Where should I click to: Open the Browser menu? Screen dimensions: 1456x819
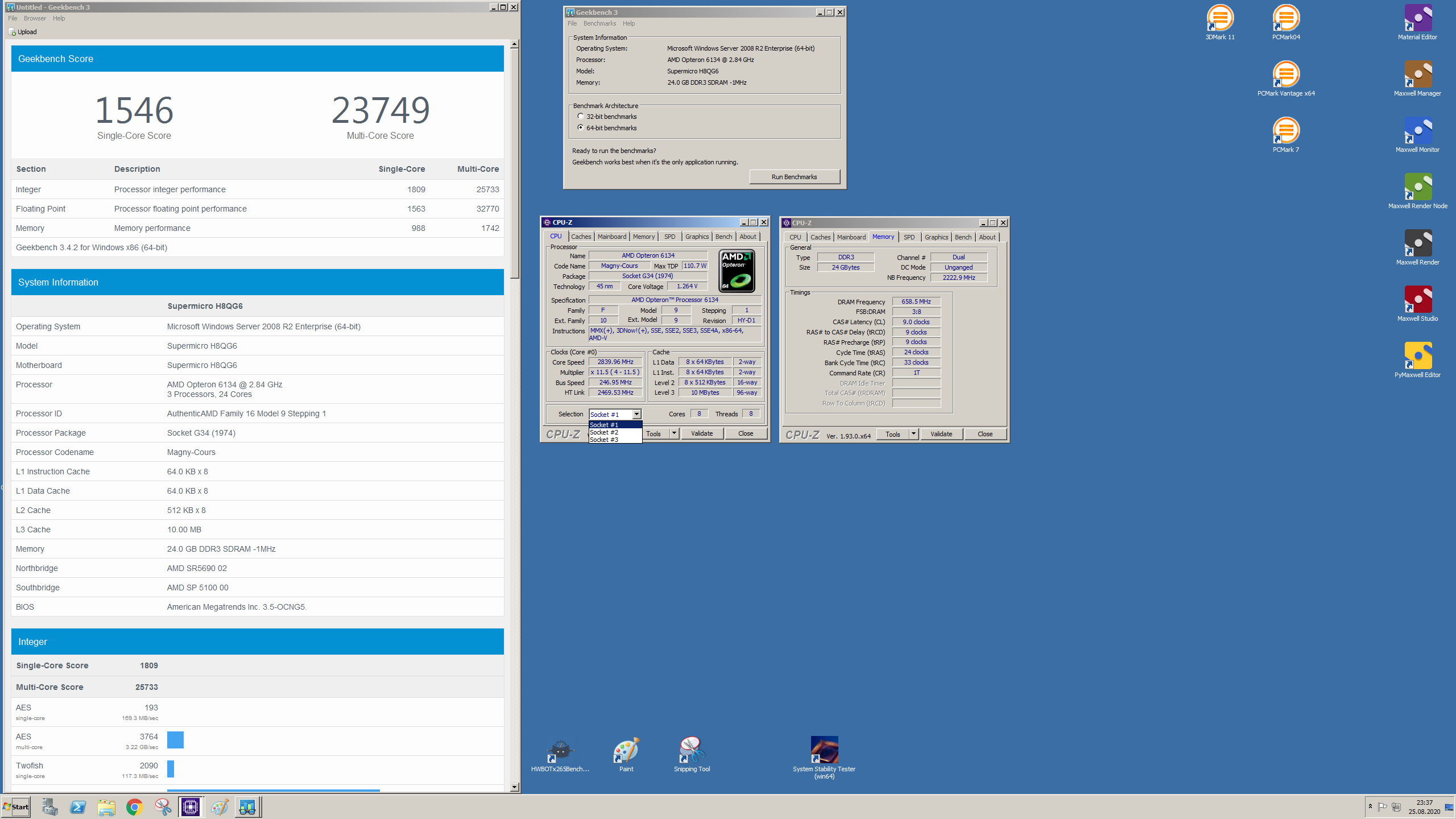(35, 18)
